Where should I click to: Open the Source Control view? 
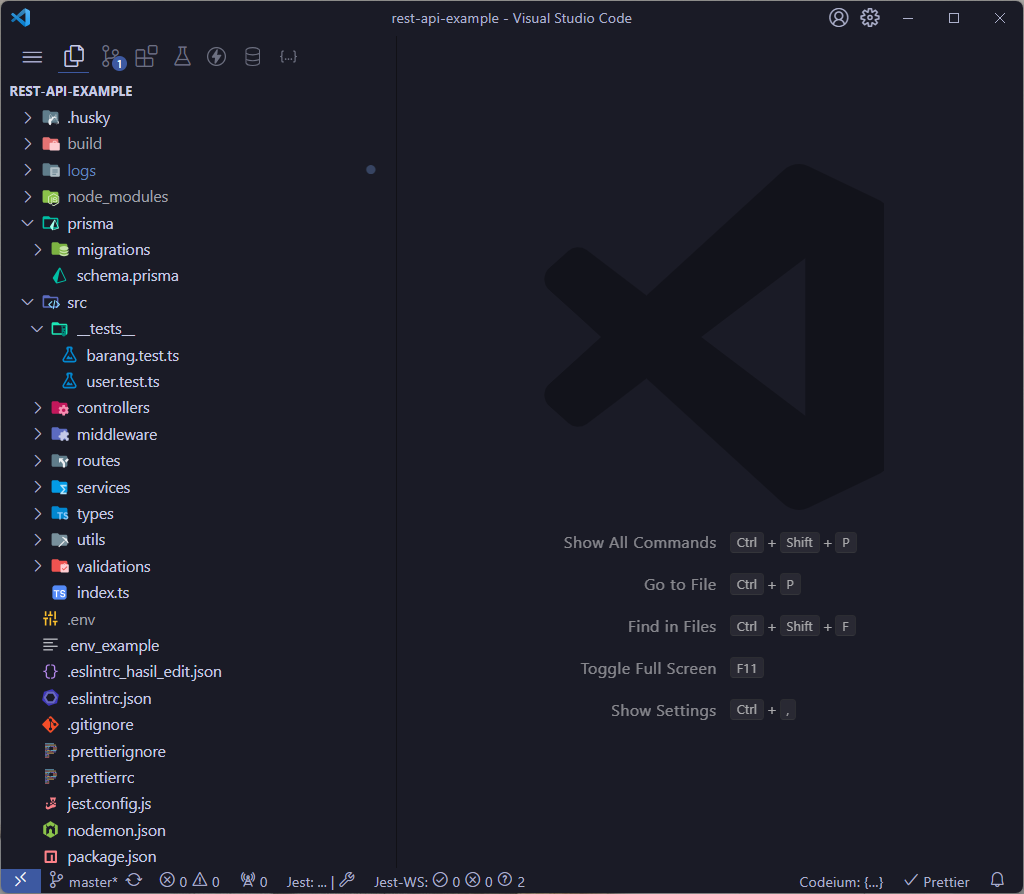pos(112,57)
